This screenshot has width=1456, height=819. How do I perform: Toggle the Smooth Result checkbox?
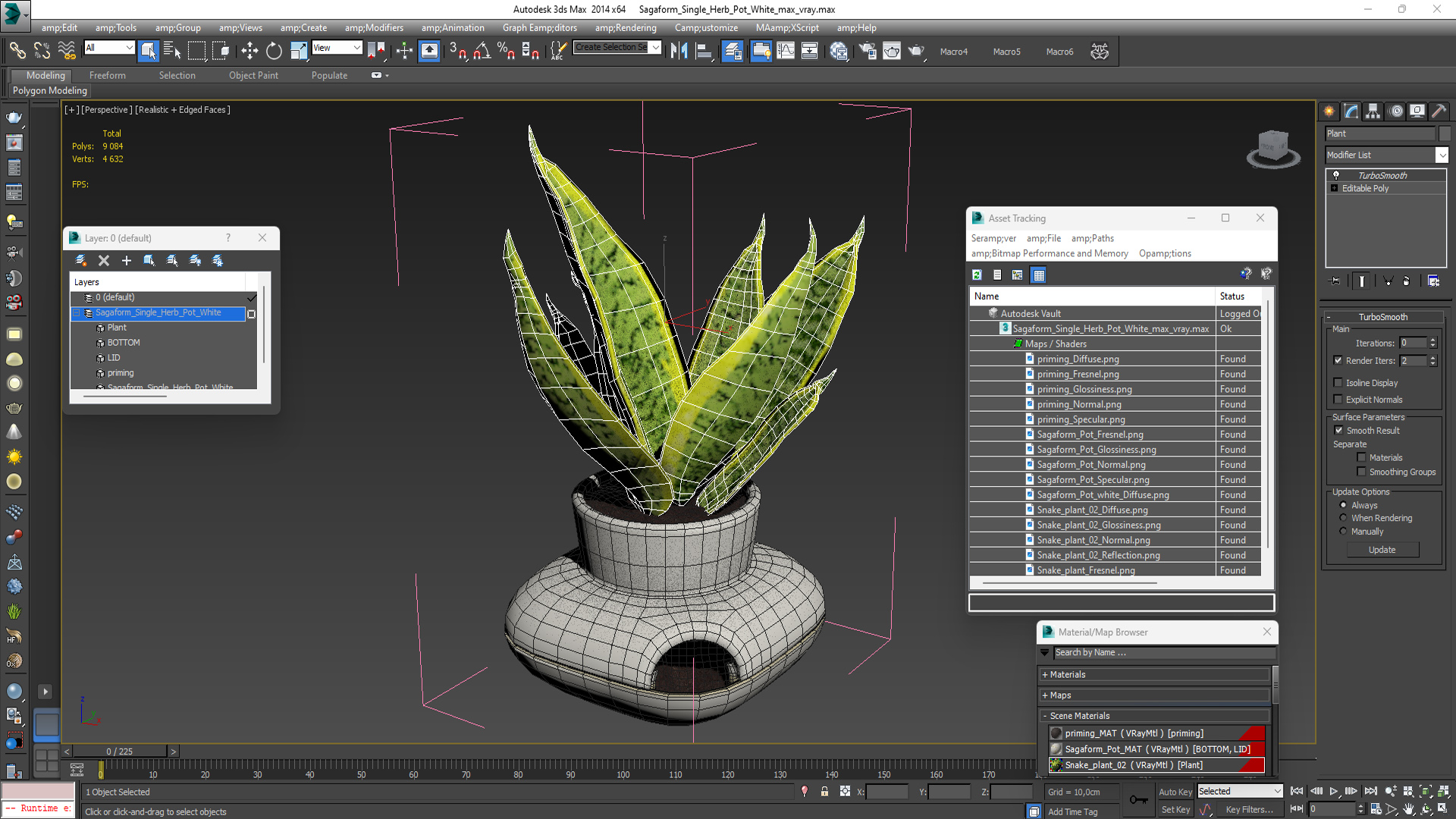point(1338,430)
